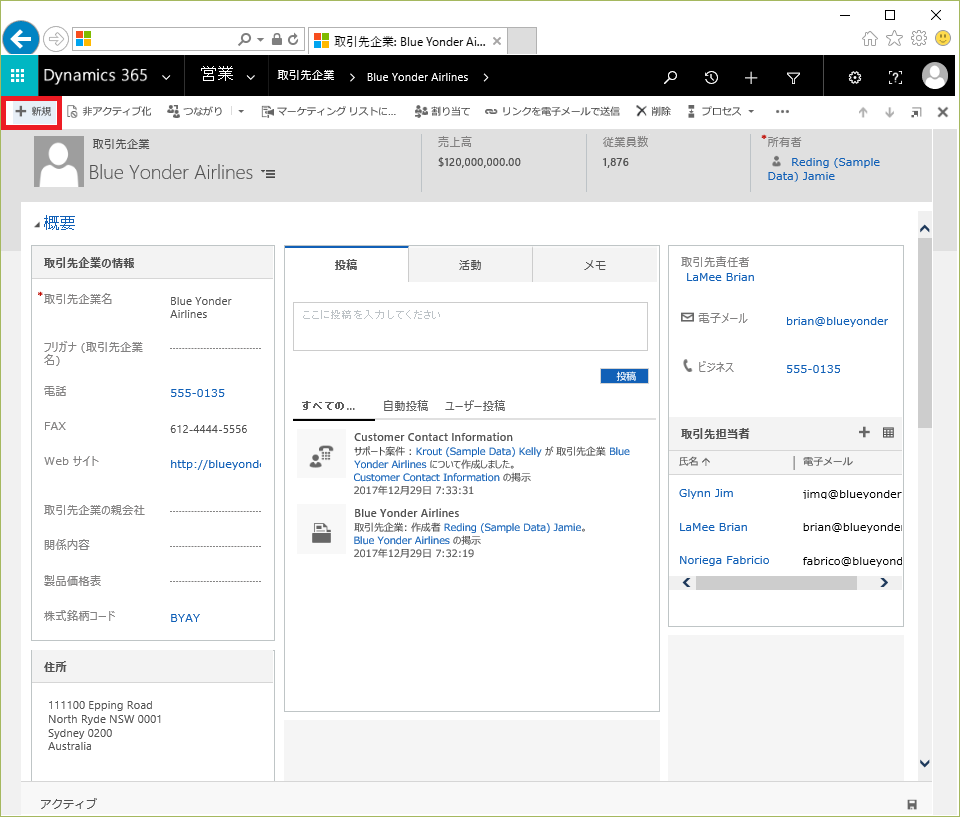Click the BYAY ticker symbol link
This screenshot has width=960, height=817.
point(185,618)
